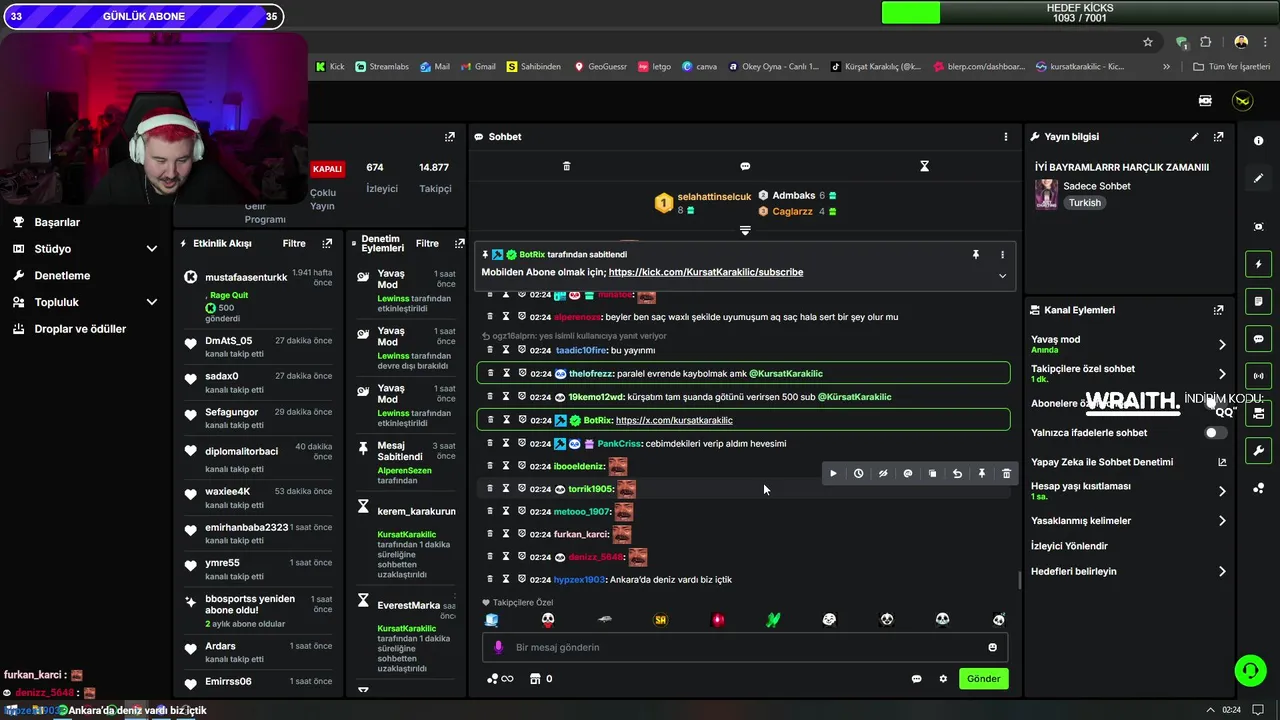Delete hypzex1903's message with its trash icon

490,579
